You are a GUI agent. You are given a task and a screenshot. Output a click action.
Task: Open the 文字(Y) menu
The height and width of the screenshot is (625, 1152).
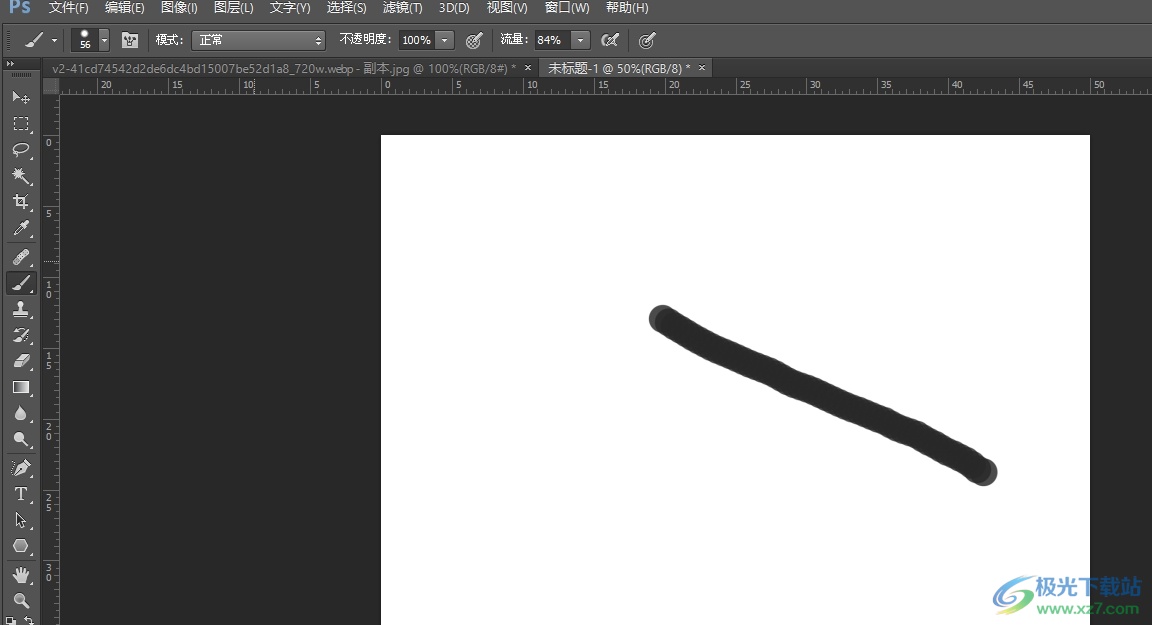point(290,8)
